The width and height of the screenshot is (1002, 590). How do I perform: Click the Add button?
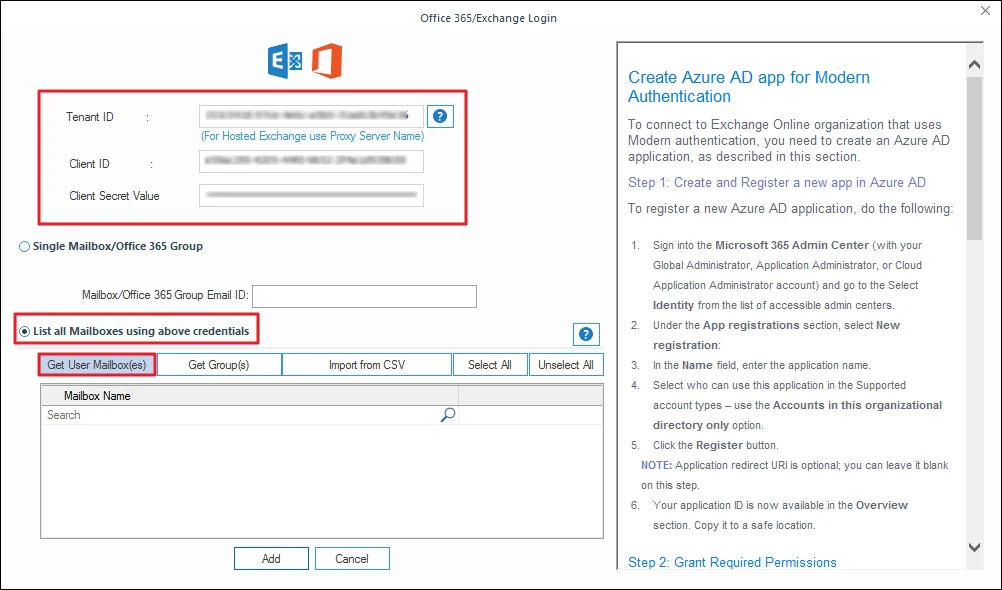[271, 559]
